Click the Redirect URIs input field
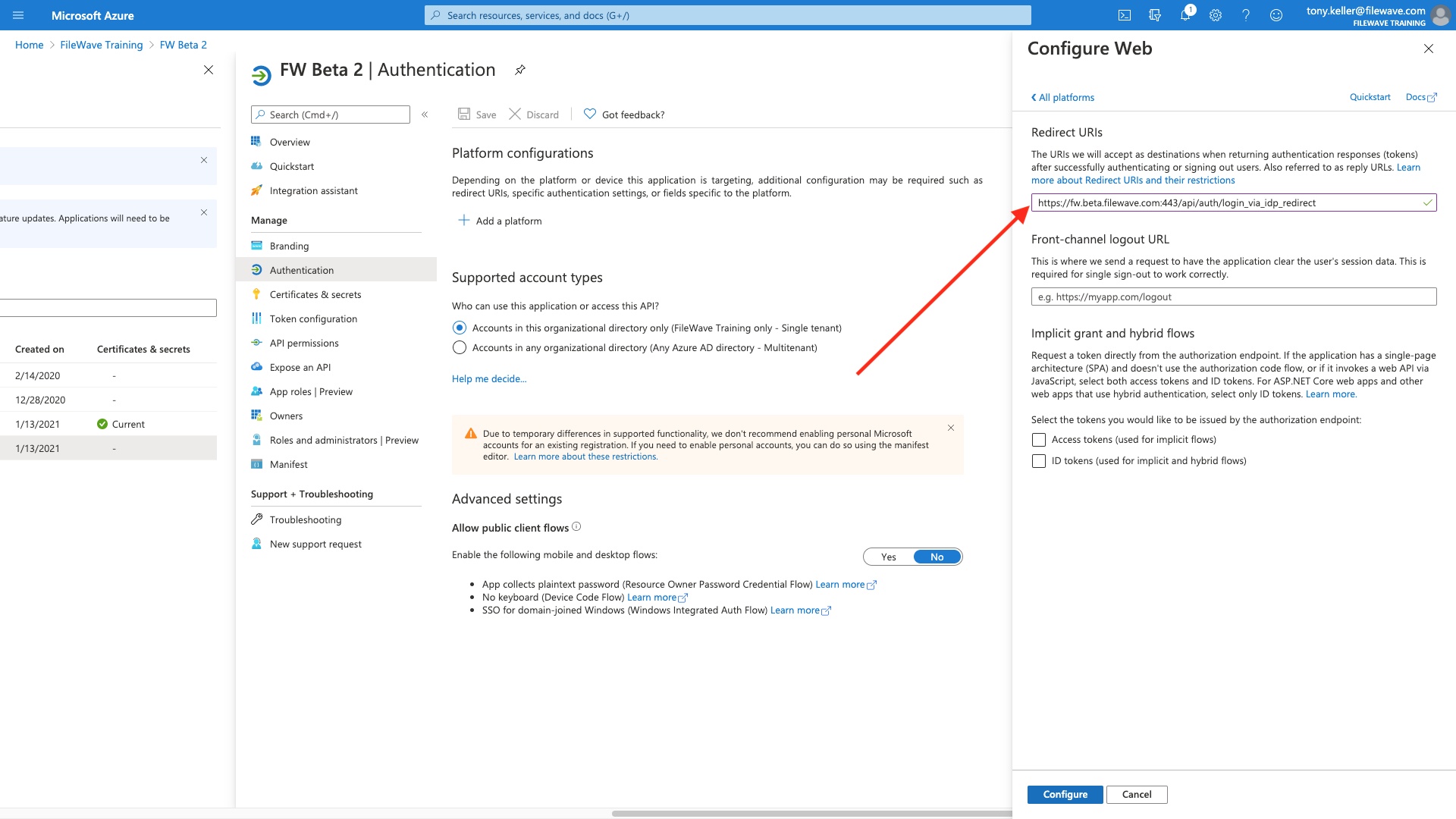This screenshot has height=819, width=1456. [1234, 202]
